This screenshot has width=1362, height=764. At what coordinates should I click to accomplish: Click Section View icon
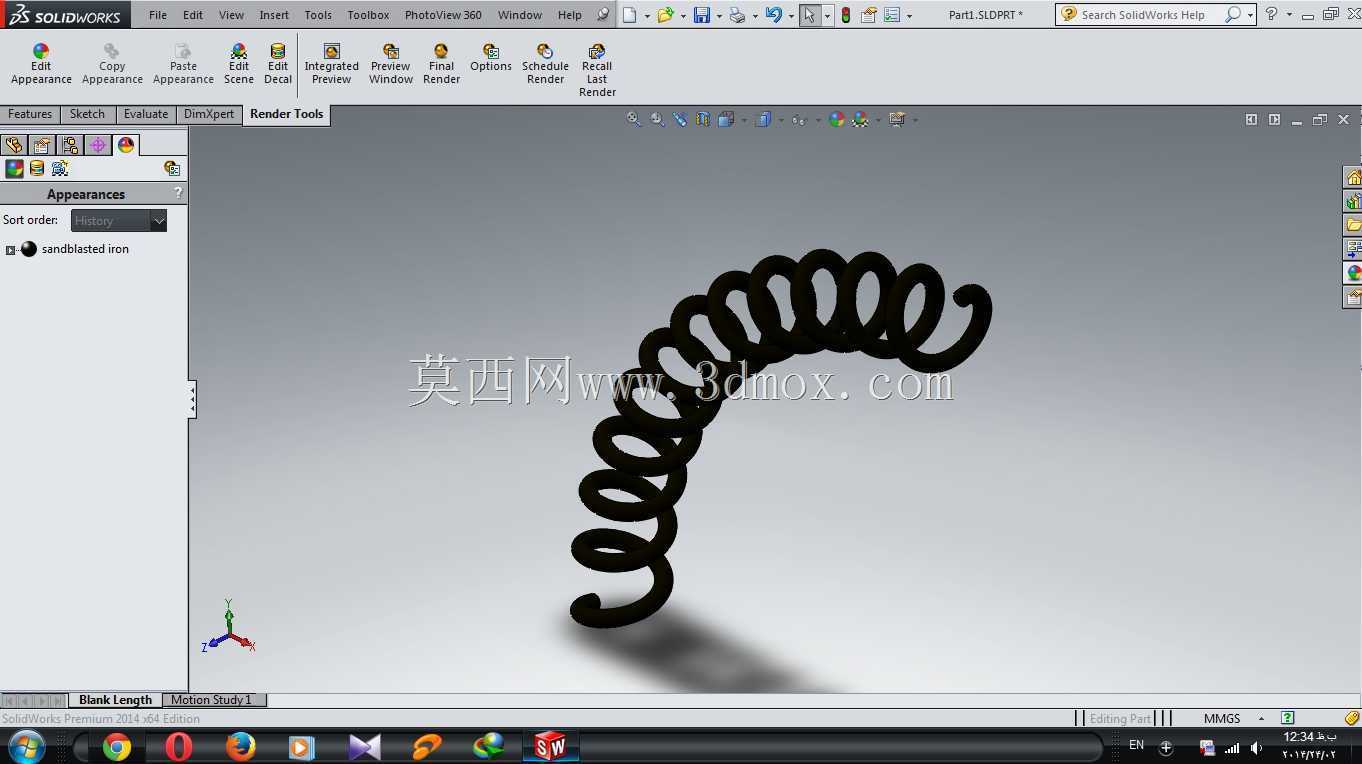click(703, 119)
